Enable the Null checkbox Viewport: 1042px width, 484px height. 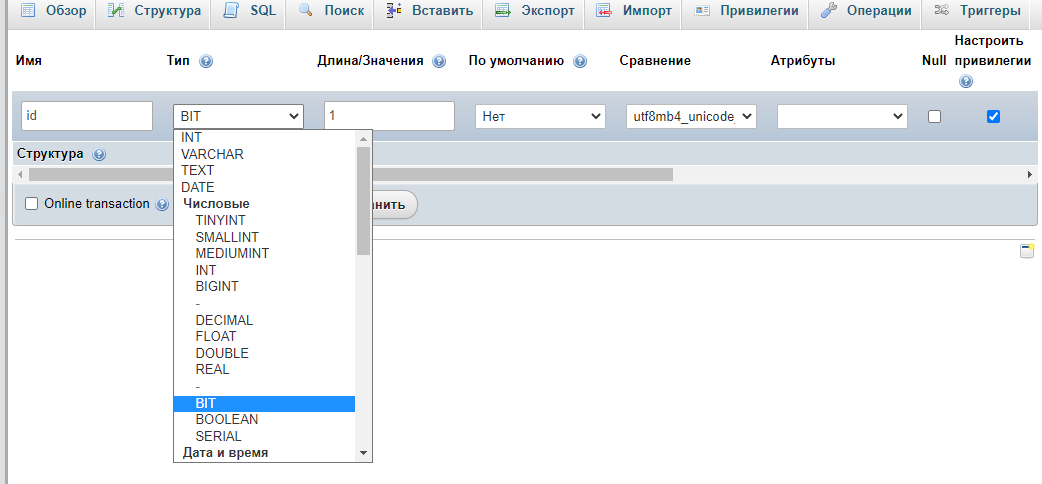(x=935, y=116)
